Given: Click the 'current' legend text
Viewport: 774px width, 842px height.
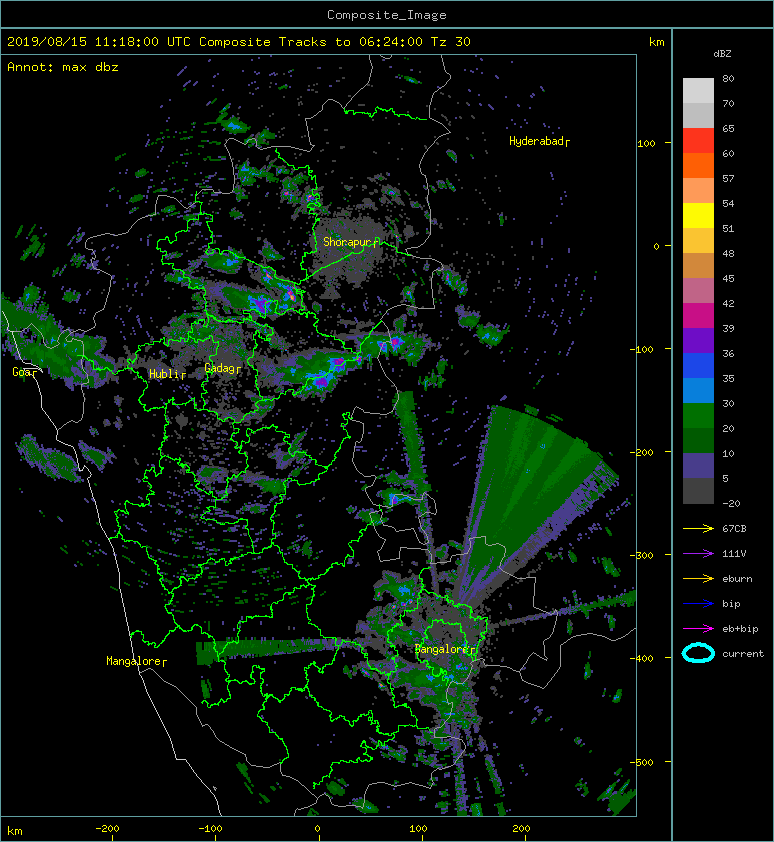Looking at the screenshot, I should click(x=743, y=654).
